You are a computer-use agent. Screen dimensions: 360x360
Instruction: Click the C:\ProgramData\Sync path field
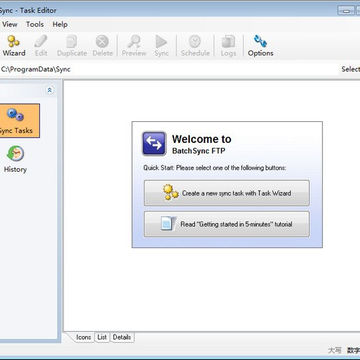point(168,69)
